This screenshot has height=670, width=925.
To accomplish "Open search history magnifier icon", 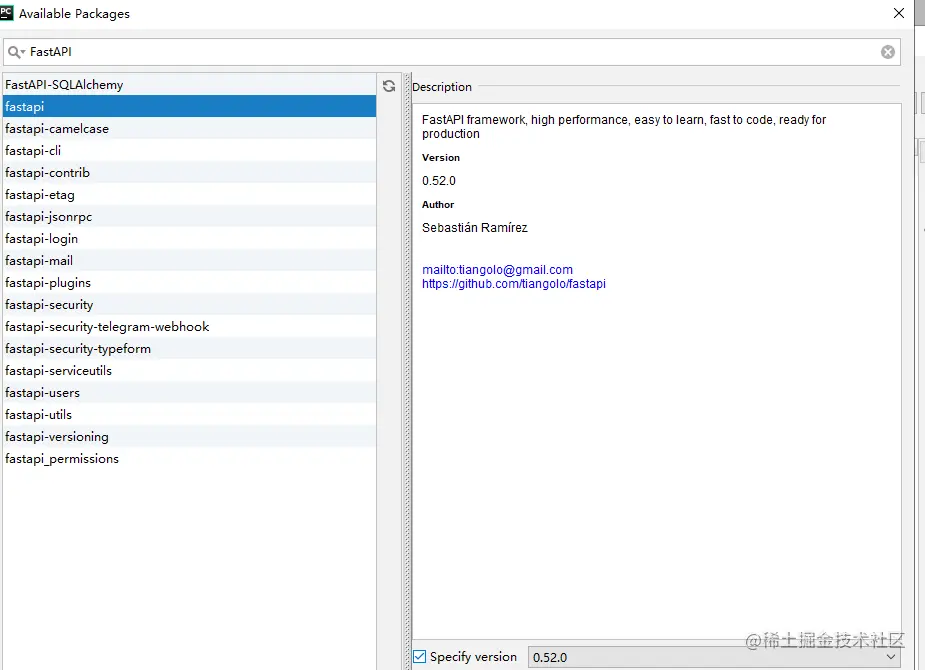I will click(16, 52).
